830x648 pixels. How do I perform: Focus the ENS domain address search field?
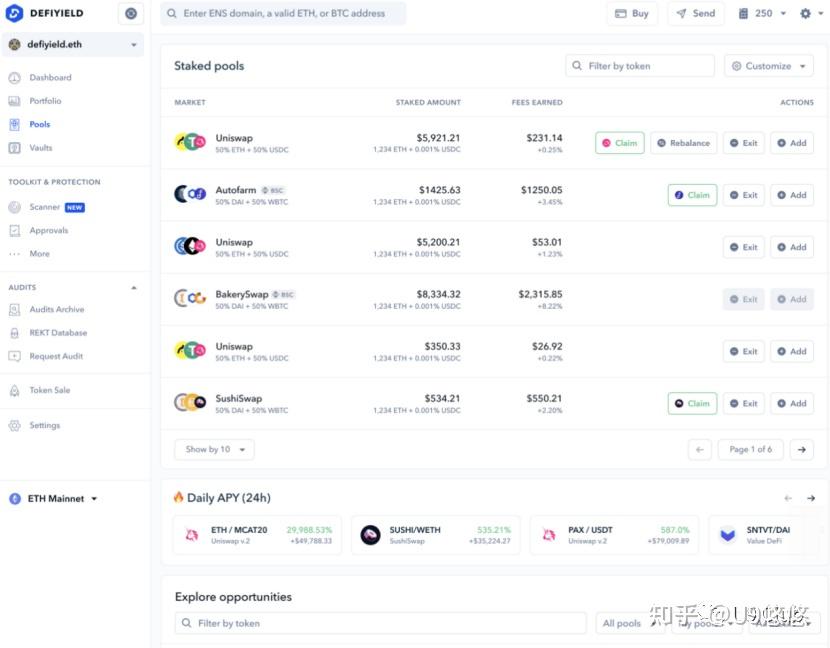coord(283,13)
